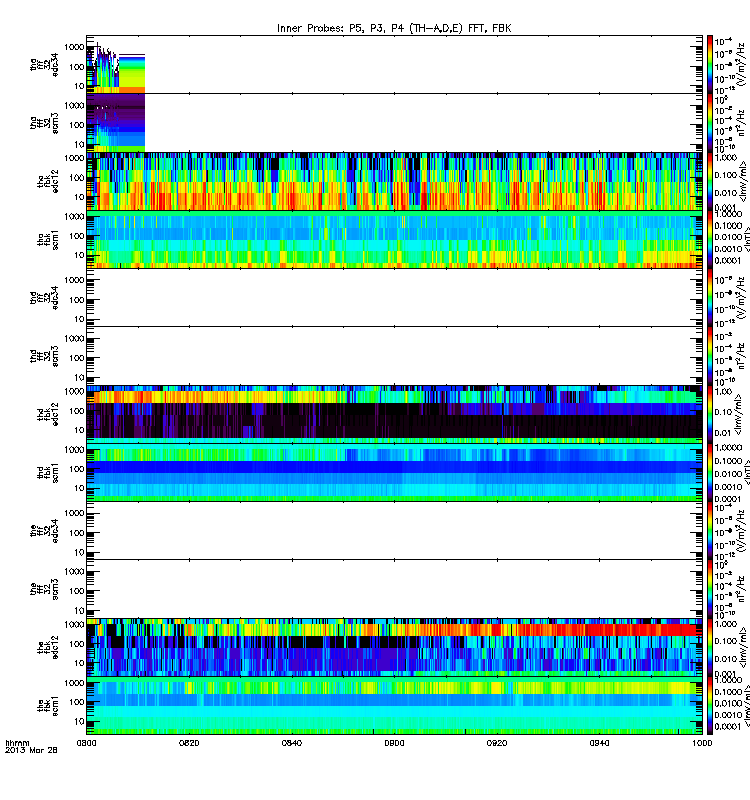Click the color bar beside tha fbk edc12
The image size is (750, 800).
coord(710,182)
